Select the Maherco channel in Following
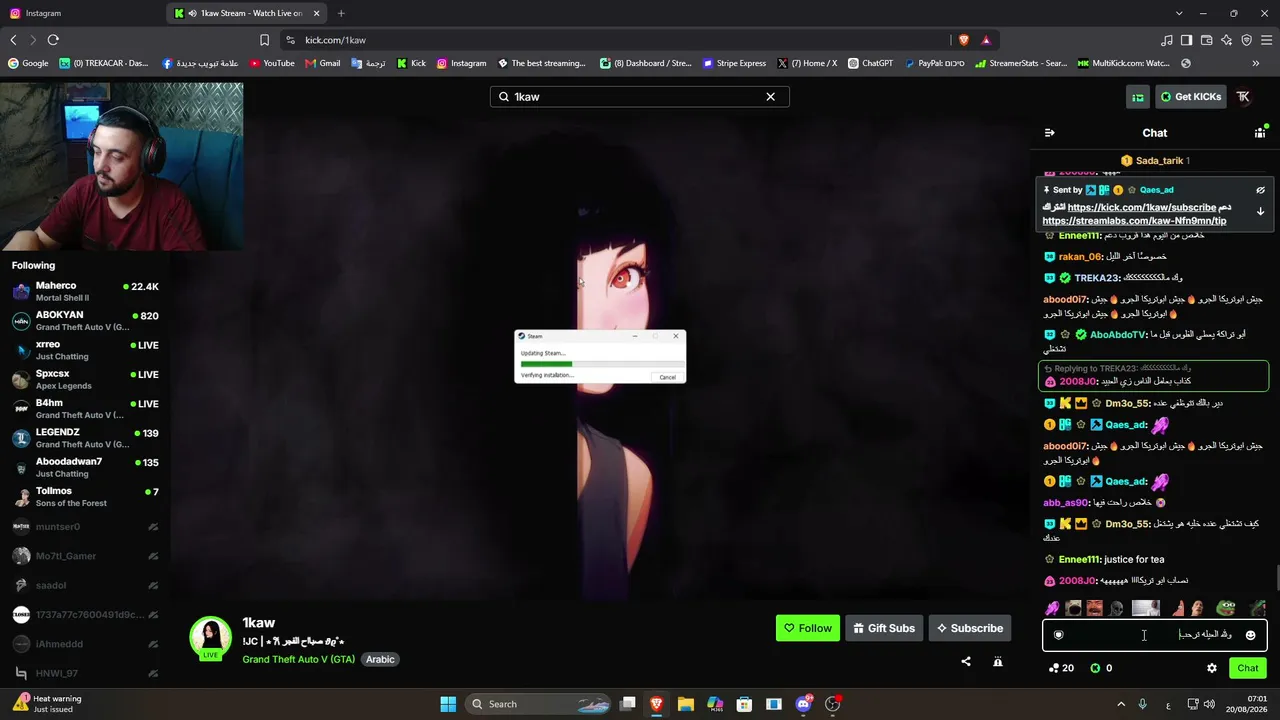 [x=85, y=291]
